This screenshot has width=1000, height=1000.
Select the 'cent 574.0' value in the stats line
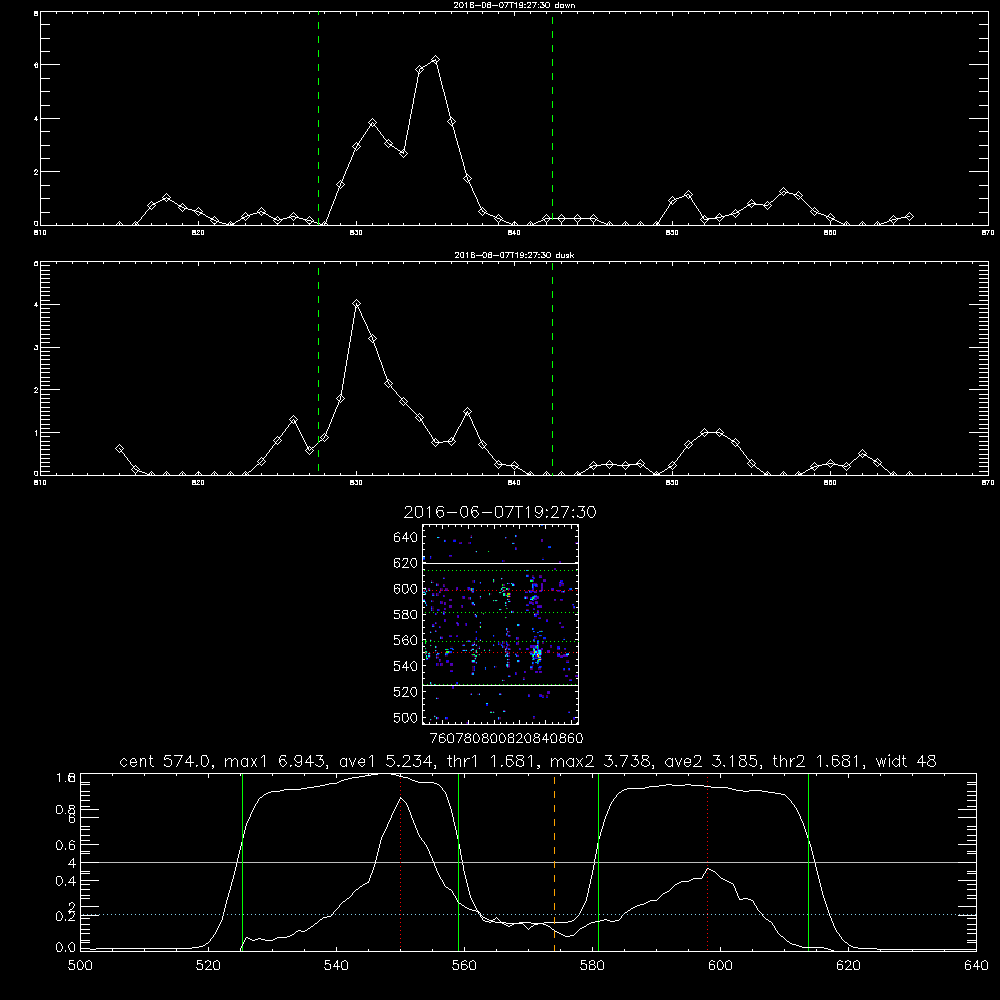pyautogui.click(x=166, y=761)
